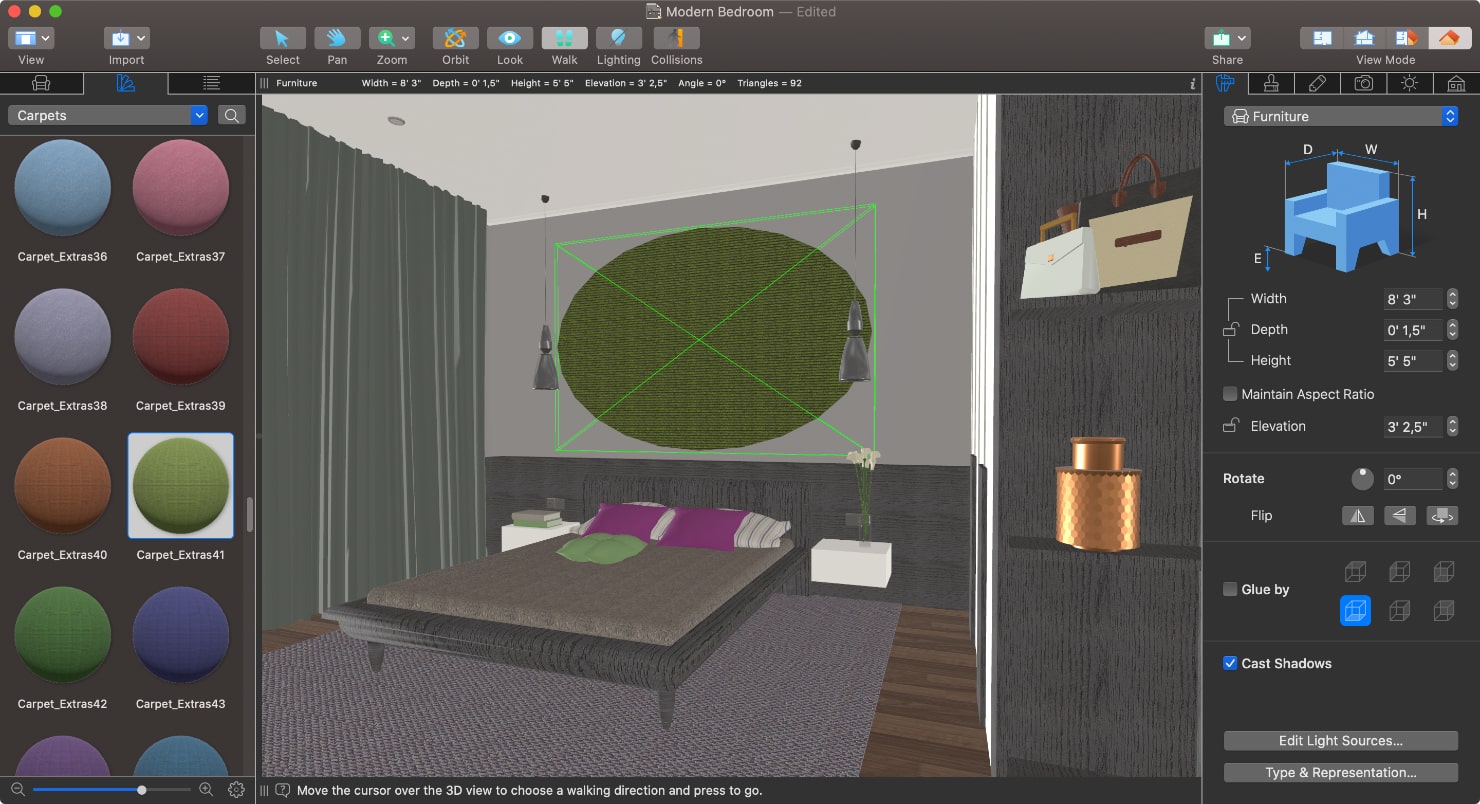Screen dimensions: 1480x804
Task: Click the Import toolbar icon
Action: (x=120, y=38)
